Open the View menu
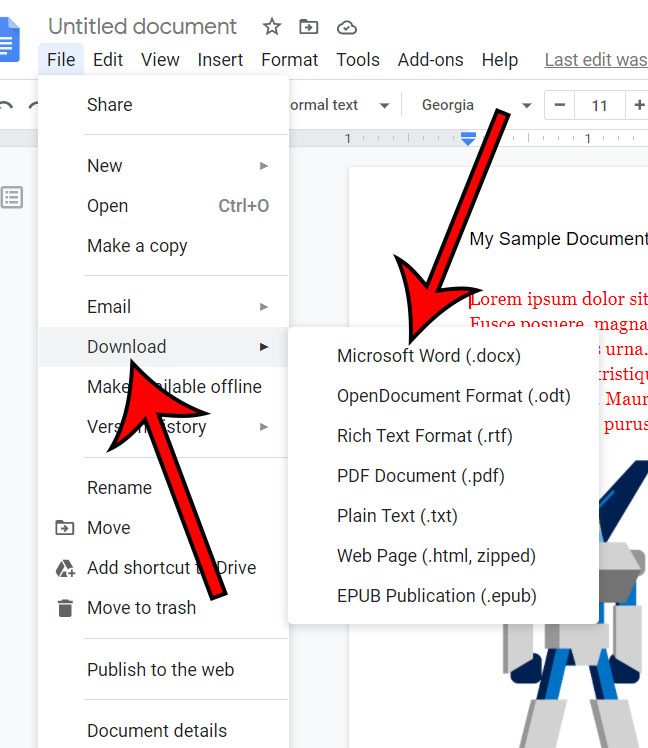 tap(160, 60)
